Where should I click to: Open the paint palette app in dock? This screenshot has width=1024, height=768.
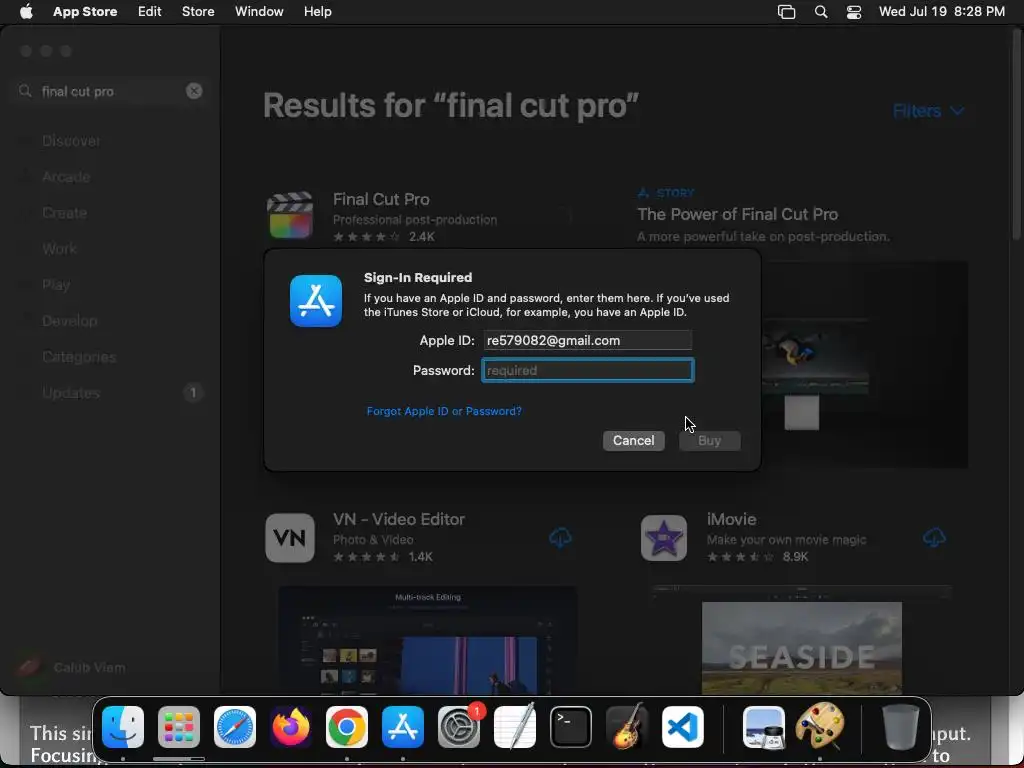pyautogui.click(x=820, y=727)
